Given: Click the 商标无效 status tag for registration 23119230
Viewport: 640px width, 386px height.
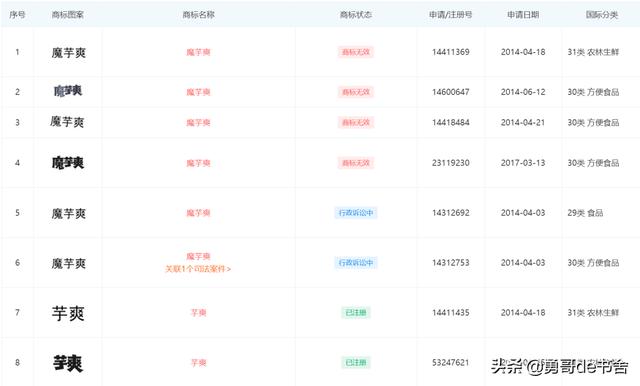Looking at the screenshot, I should tap(356, 163).
